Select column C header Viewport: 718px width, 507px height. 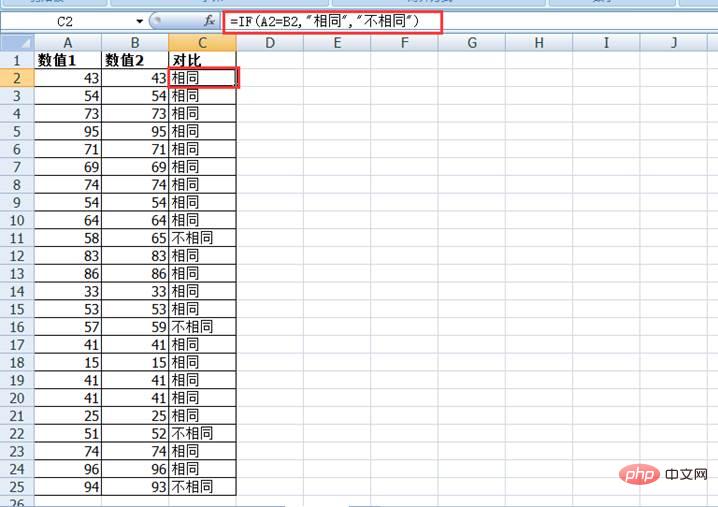(x=202, y=43)
